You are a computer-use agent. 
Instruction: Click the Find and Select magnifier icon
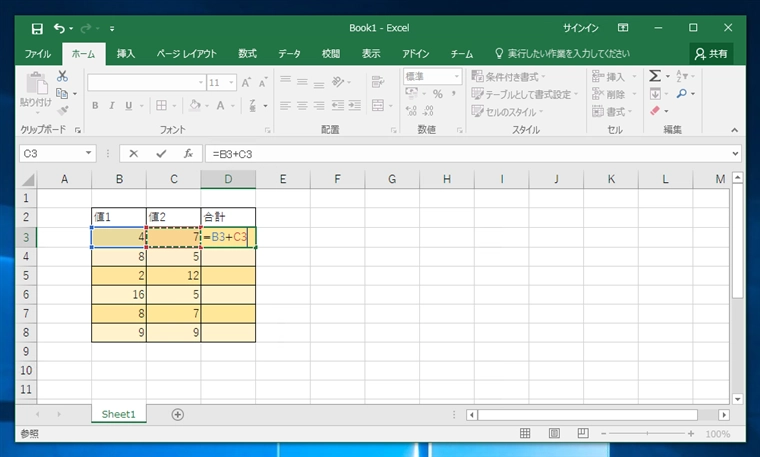(x=682, y=94)
